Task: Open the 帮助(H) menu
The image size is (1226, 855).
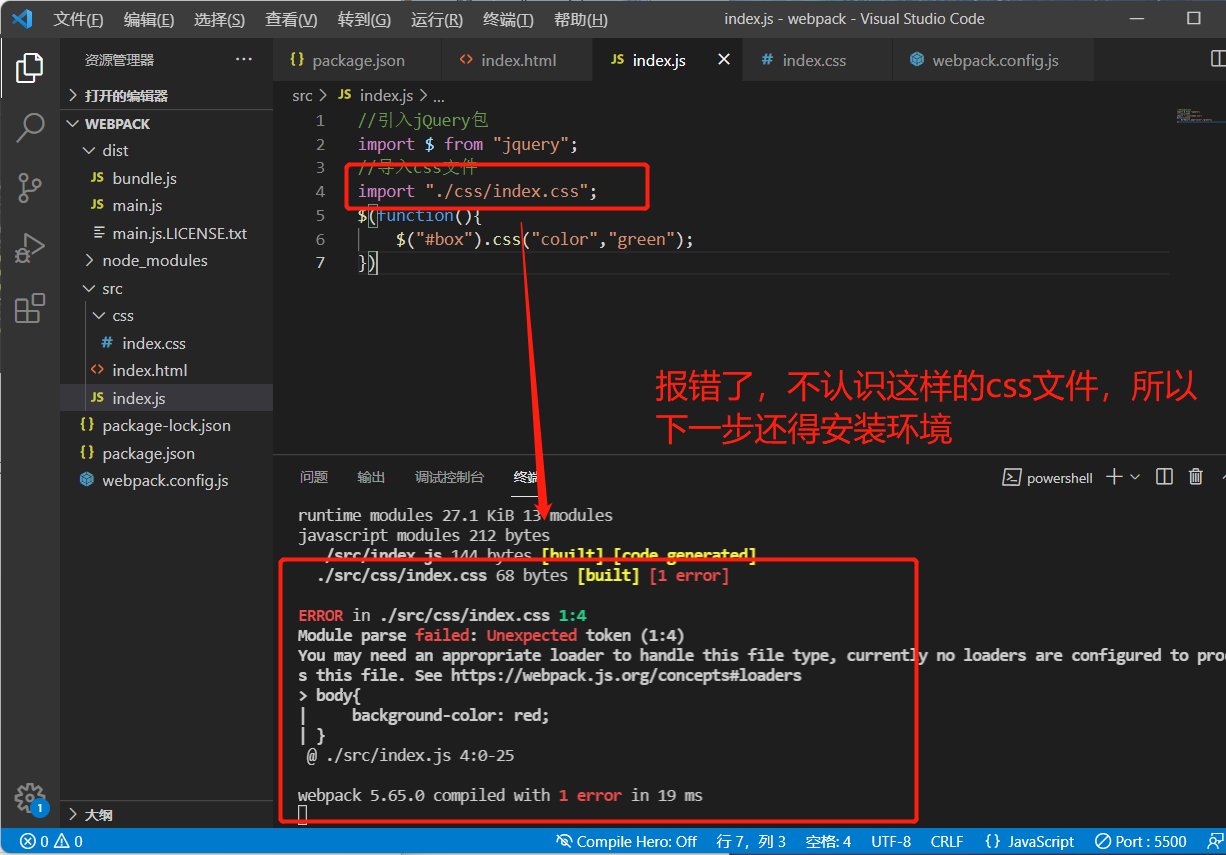Action: tap(580, 19)
